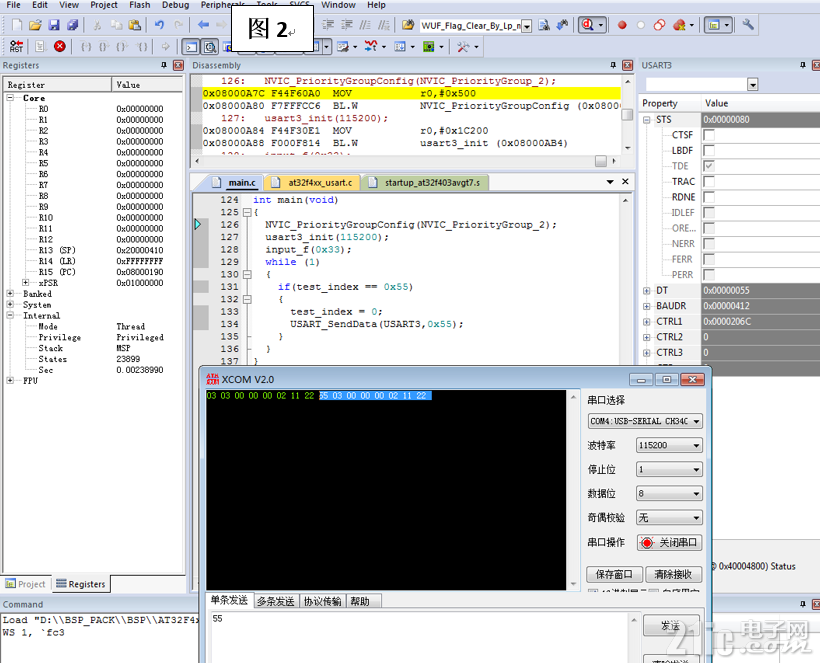Open the File menu
Screen dimensions: 820x663
point(14,5)
